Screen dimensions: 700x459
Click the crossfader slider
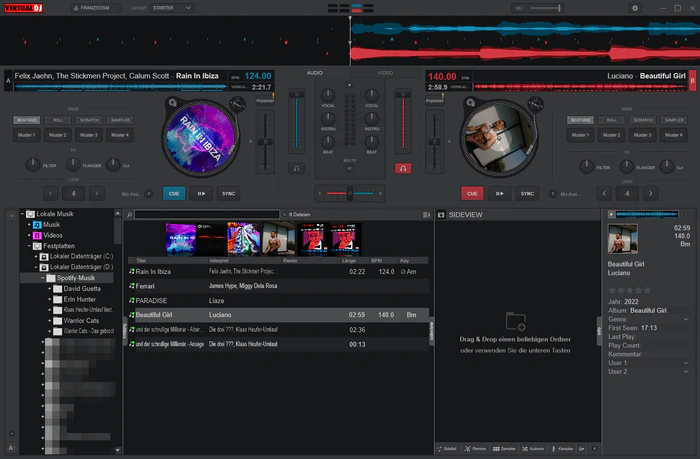[349, 193]
